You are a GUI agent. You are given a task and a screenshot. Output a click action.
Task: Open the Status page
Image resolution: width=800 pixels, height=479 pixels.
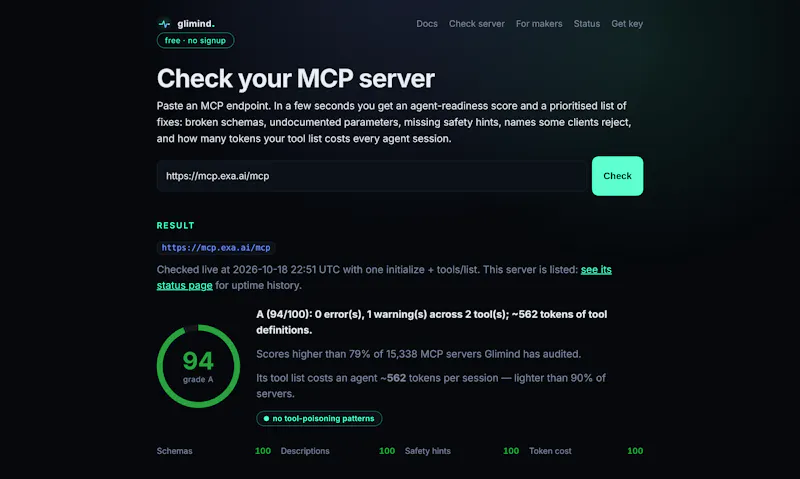coord(586,23)
